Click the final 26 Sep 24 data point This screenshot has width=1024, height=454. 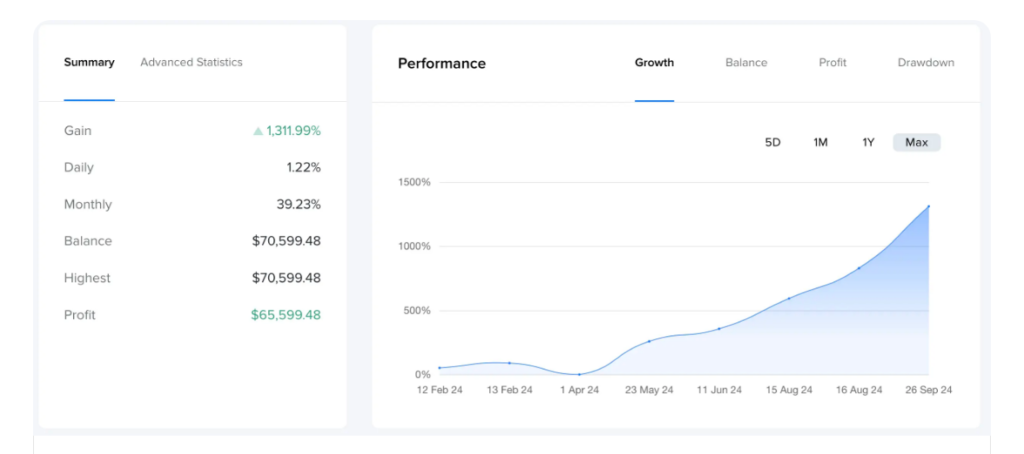pos(928,207)
